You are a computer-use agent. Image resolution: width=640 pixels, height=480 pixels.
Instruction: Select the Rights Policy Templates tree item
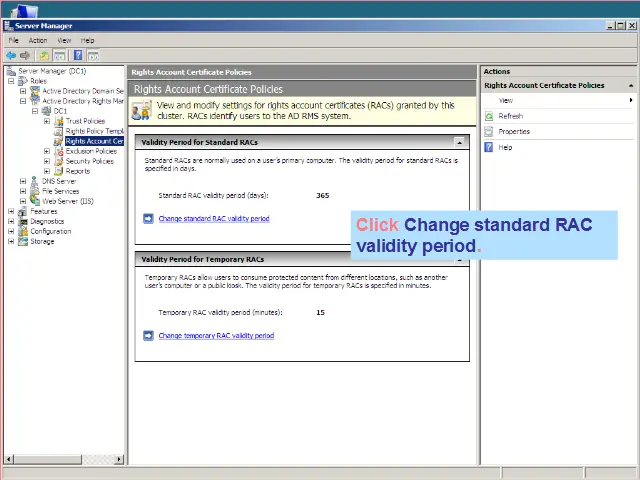(x=94, y=131)
